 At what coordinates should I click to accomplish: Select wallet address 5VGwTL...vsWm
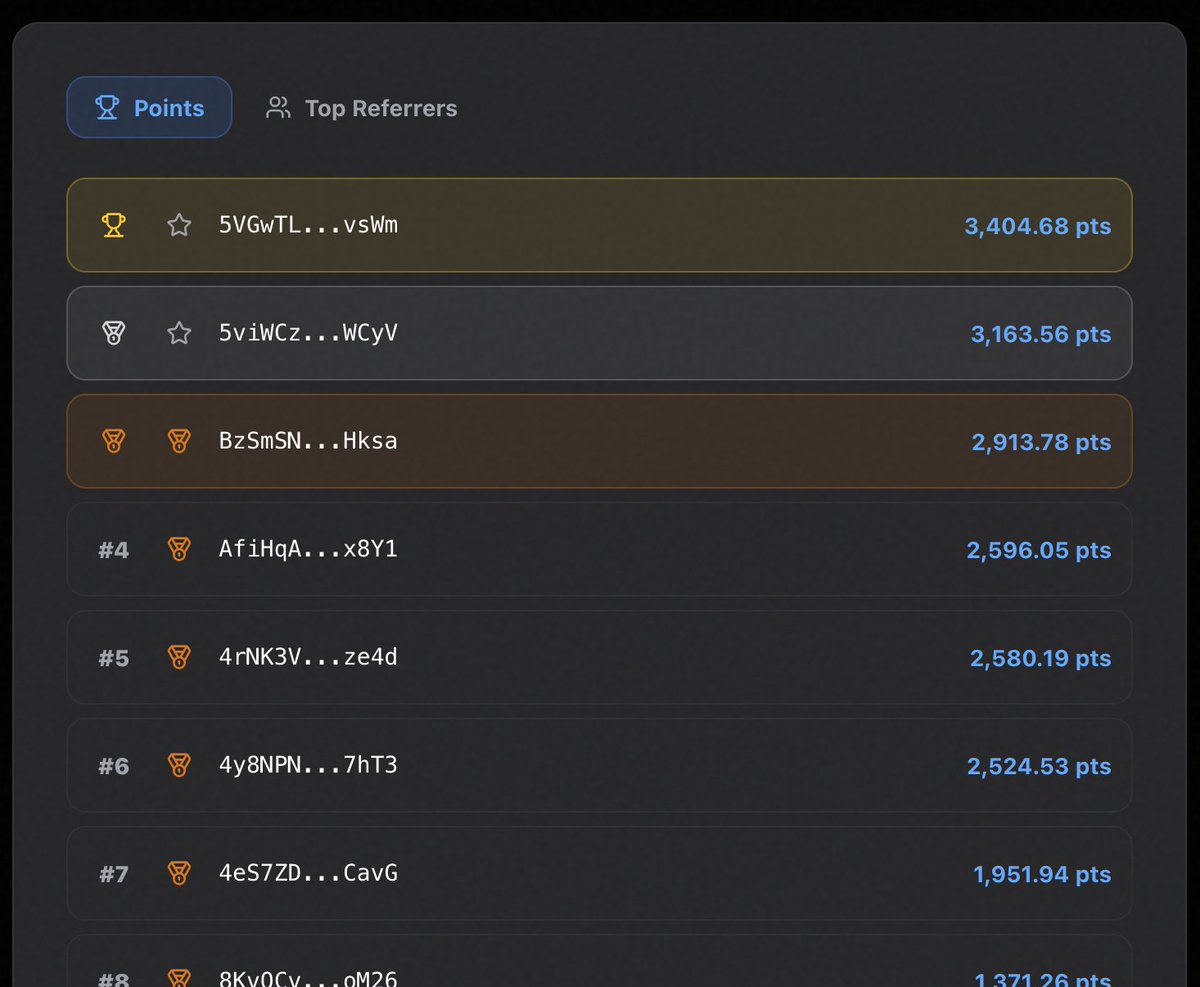tap(308, 225)
